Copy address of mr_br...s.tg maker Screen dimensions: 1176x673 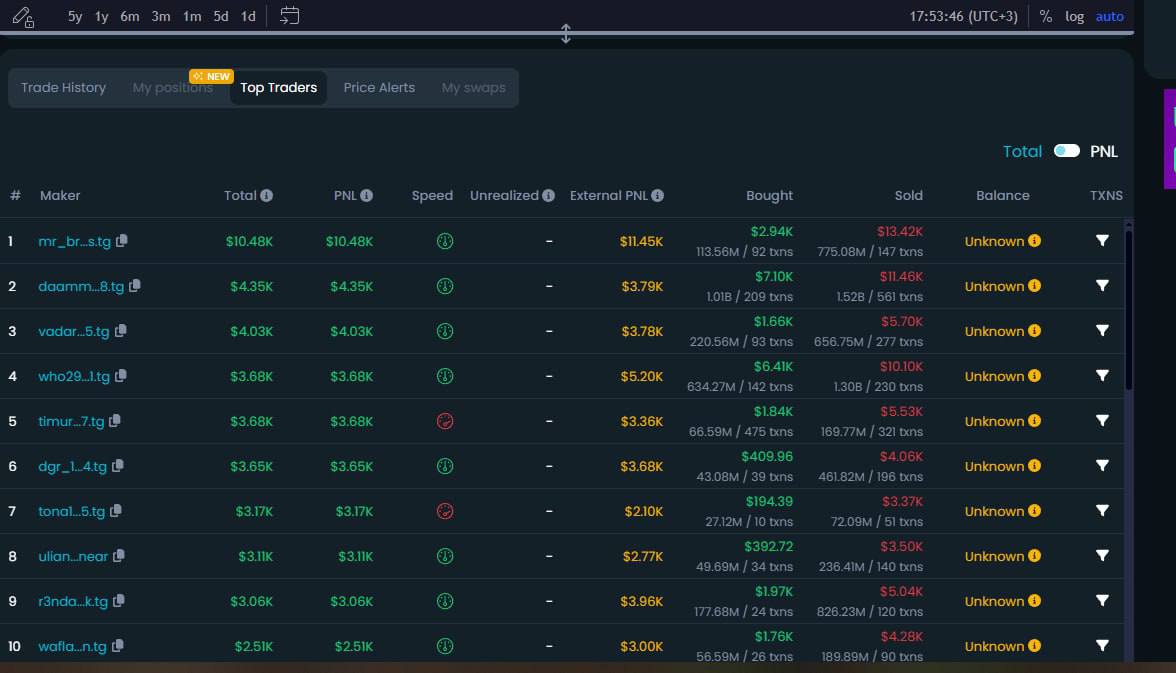(122, 241)
